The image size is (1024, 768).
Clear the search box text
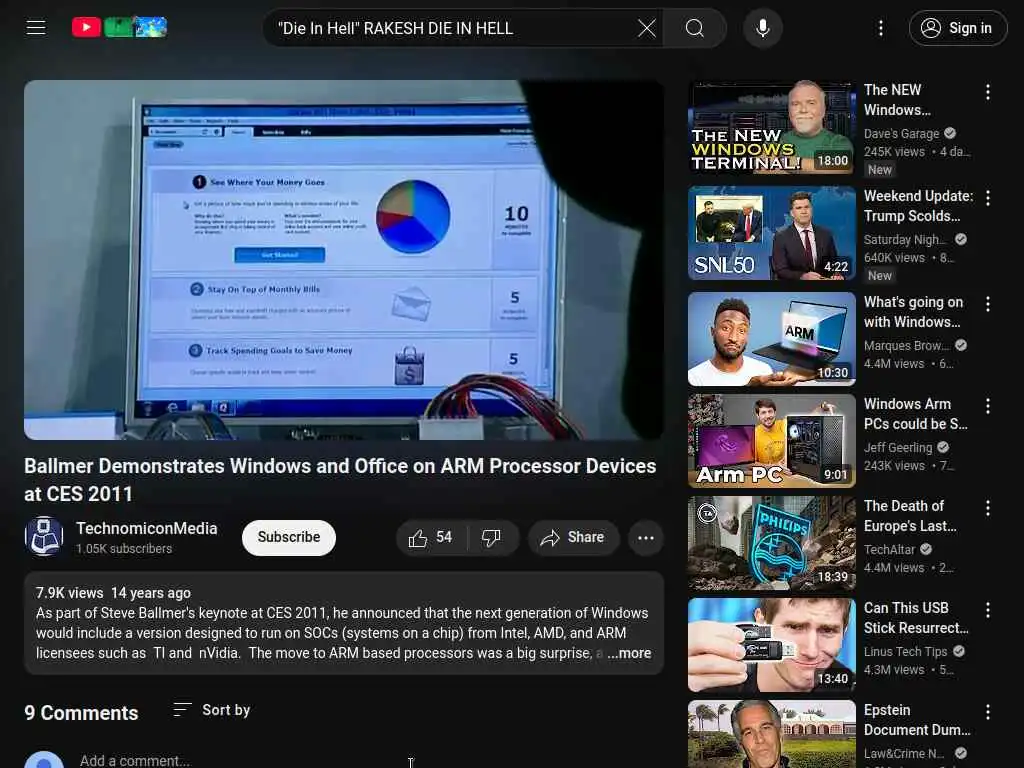coord(647,28)
